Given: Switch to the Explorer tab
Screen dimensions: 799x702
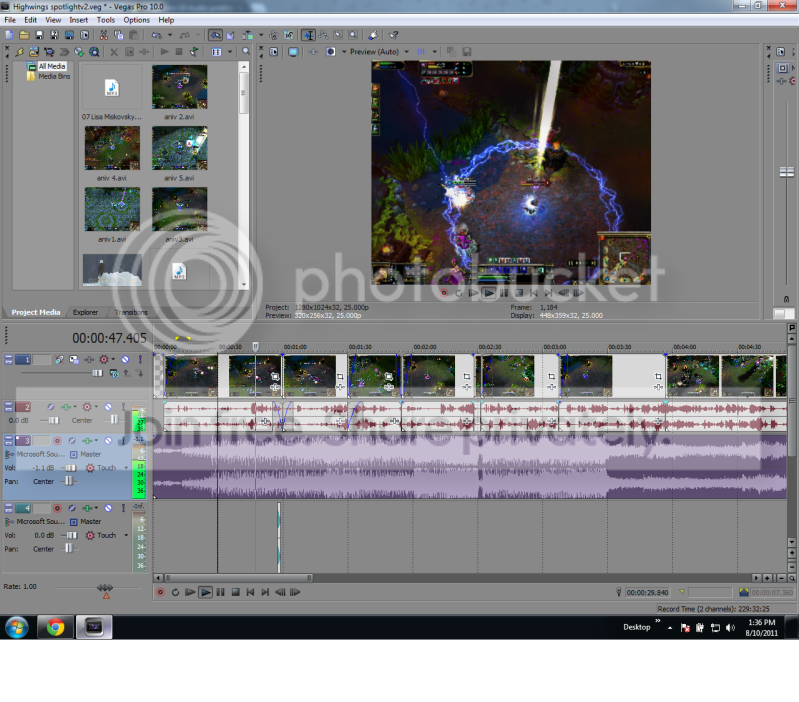Looking at the screenshot, I should tap(85, 312).
